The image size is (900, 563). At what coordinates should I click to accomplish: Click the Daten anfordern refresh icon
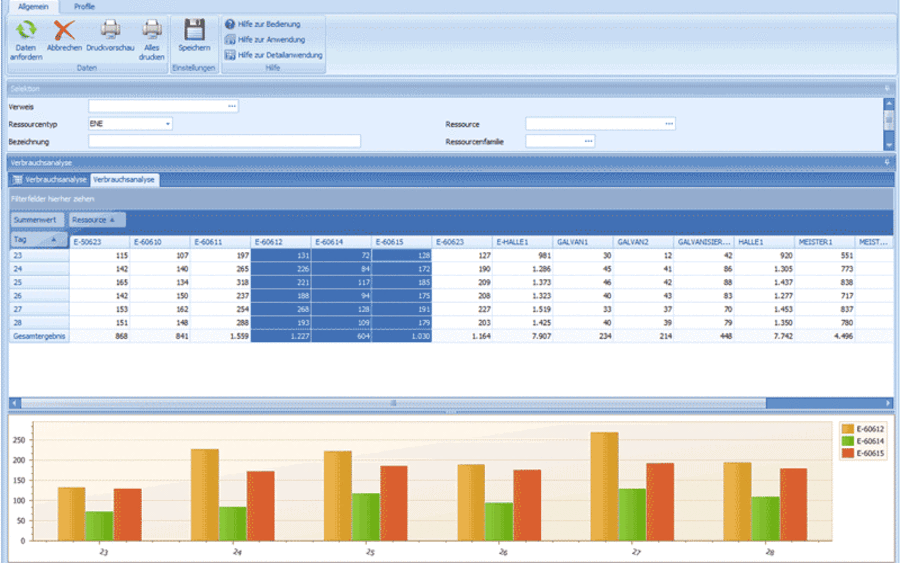pyautogui.click(x=26, y=30)
